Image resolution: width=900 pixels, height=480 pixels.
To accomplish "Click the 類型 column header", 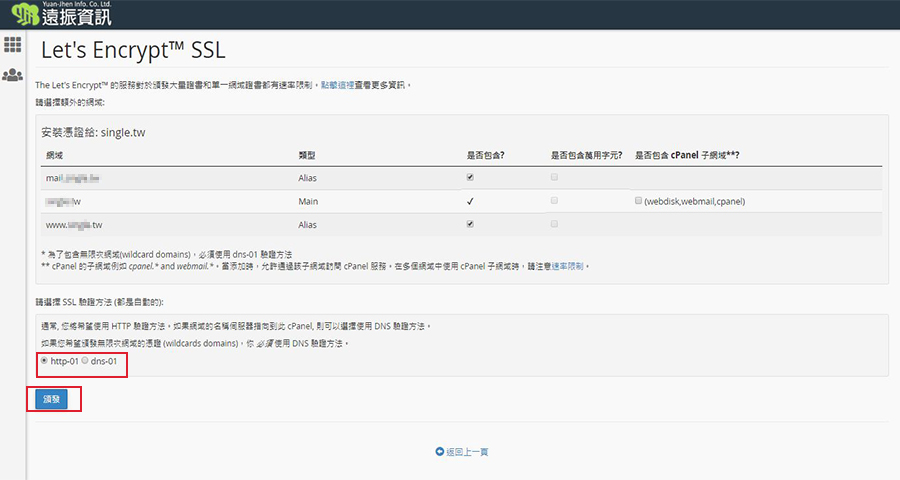I will click(x=307, y=155).
